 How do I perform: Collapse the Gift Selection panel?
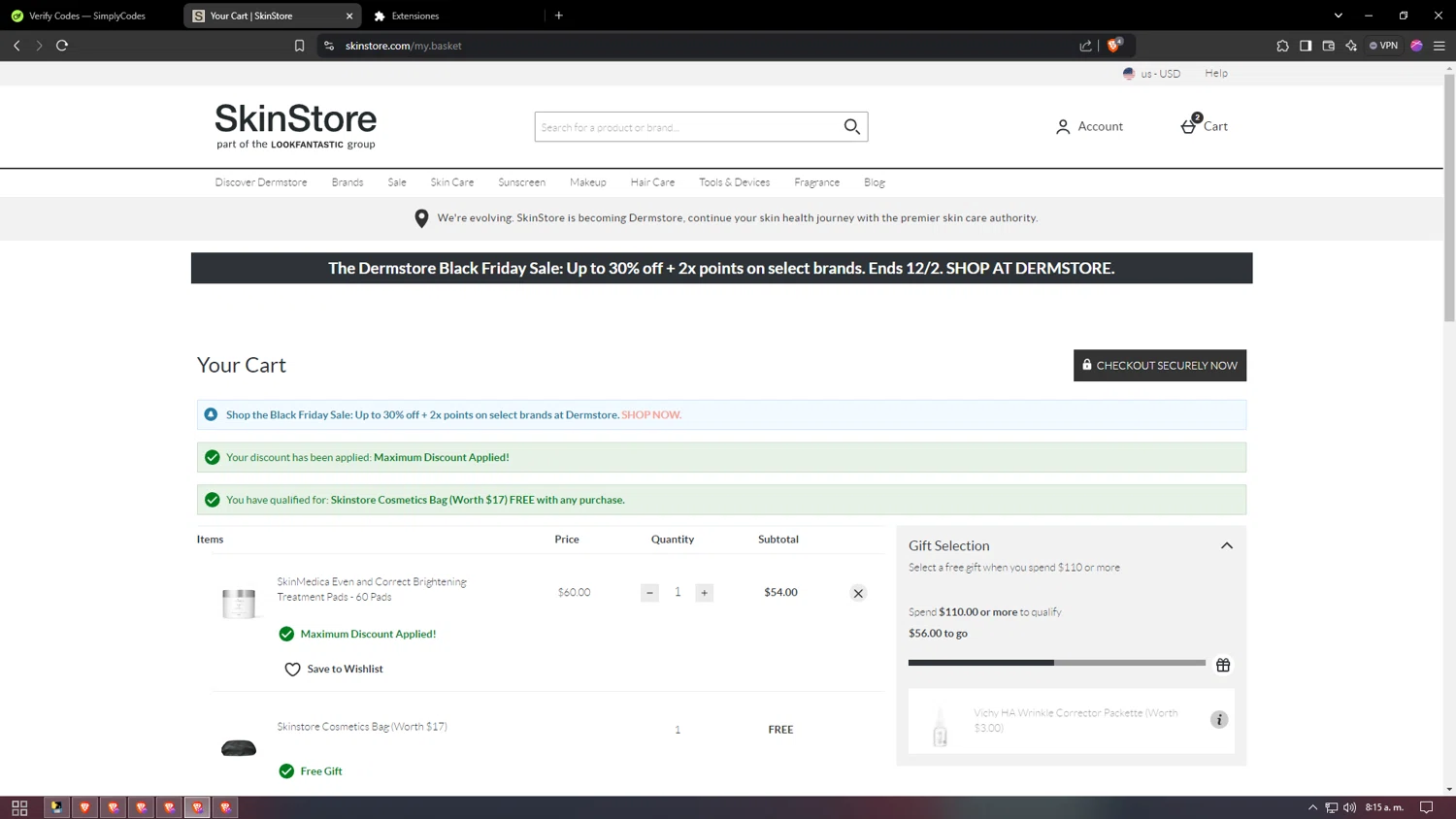[x=1227, y=545]
